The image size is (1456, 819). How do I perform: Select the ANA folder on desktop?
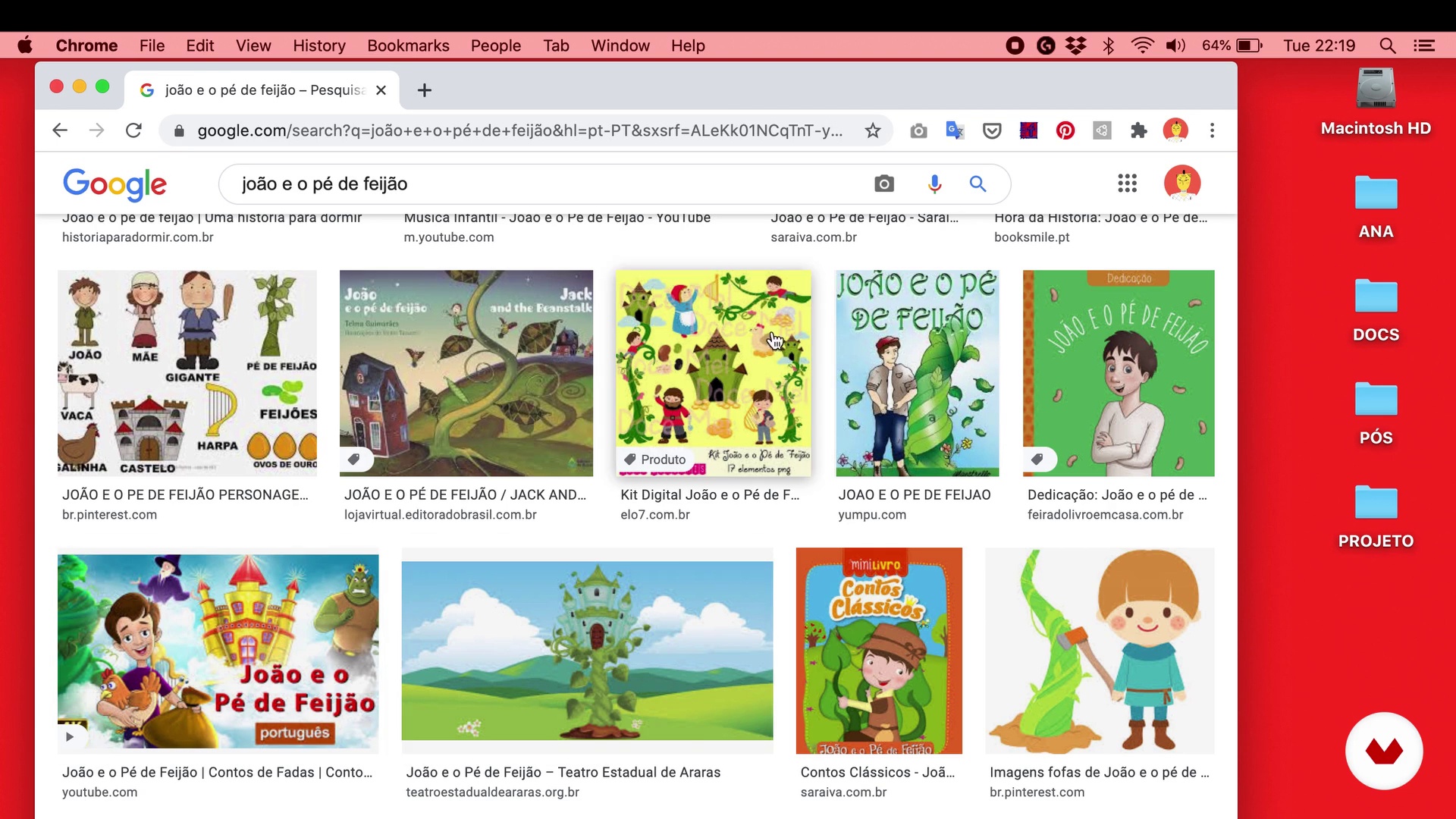[x=1376, y=193]
